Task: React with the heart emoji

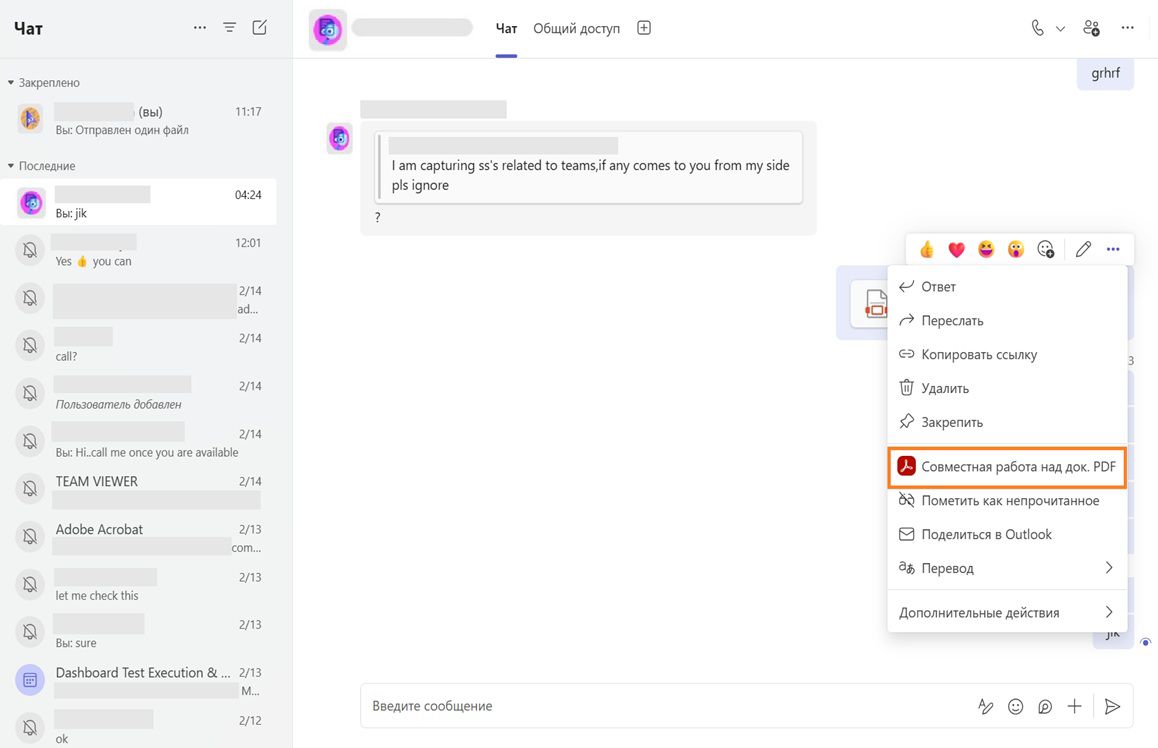Action: [x=956, y=248]
